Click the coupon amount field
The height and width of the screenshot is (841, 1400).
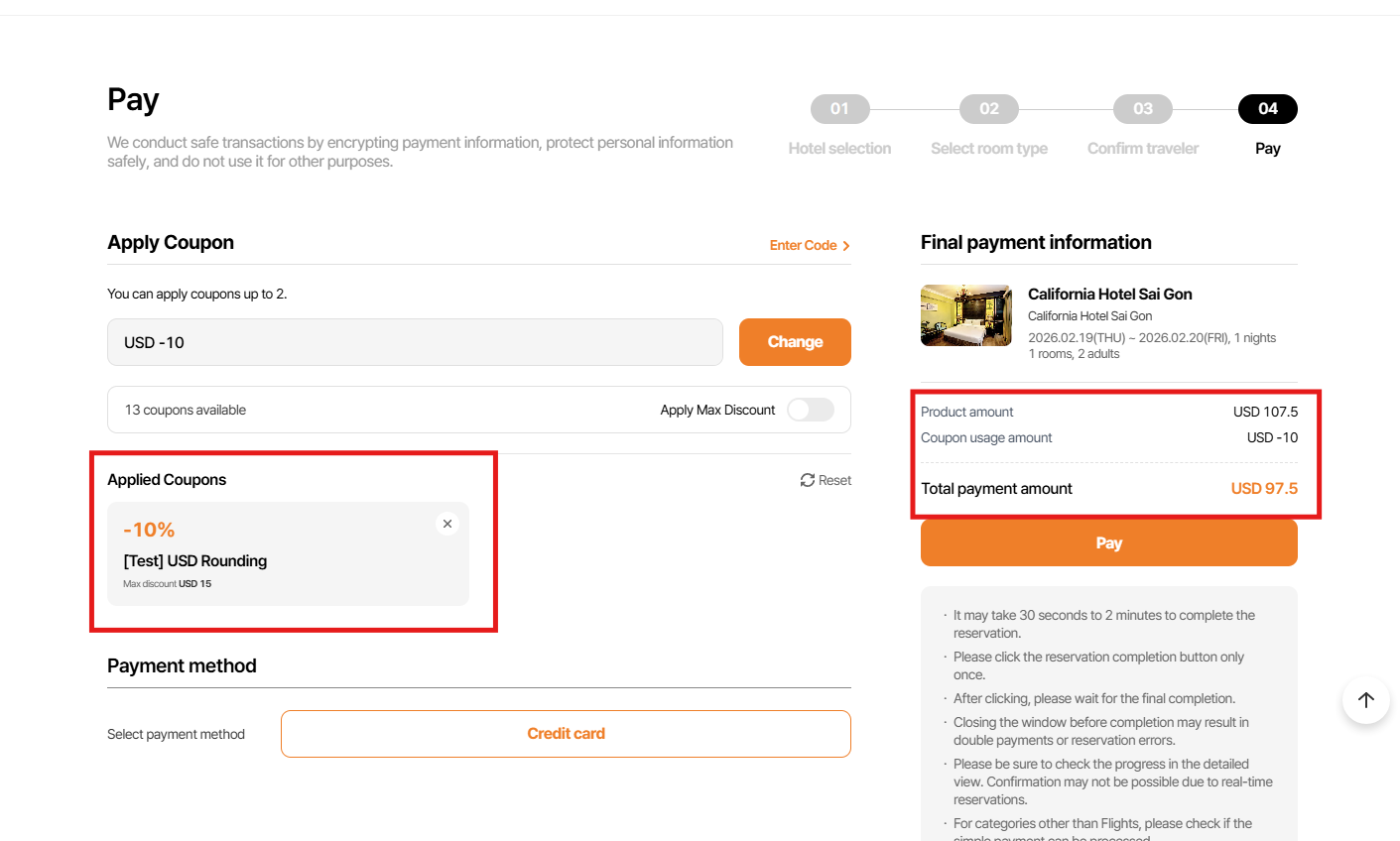[415, 342]
